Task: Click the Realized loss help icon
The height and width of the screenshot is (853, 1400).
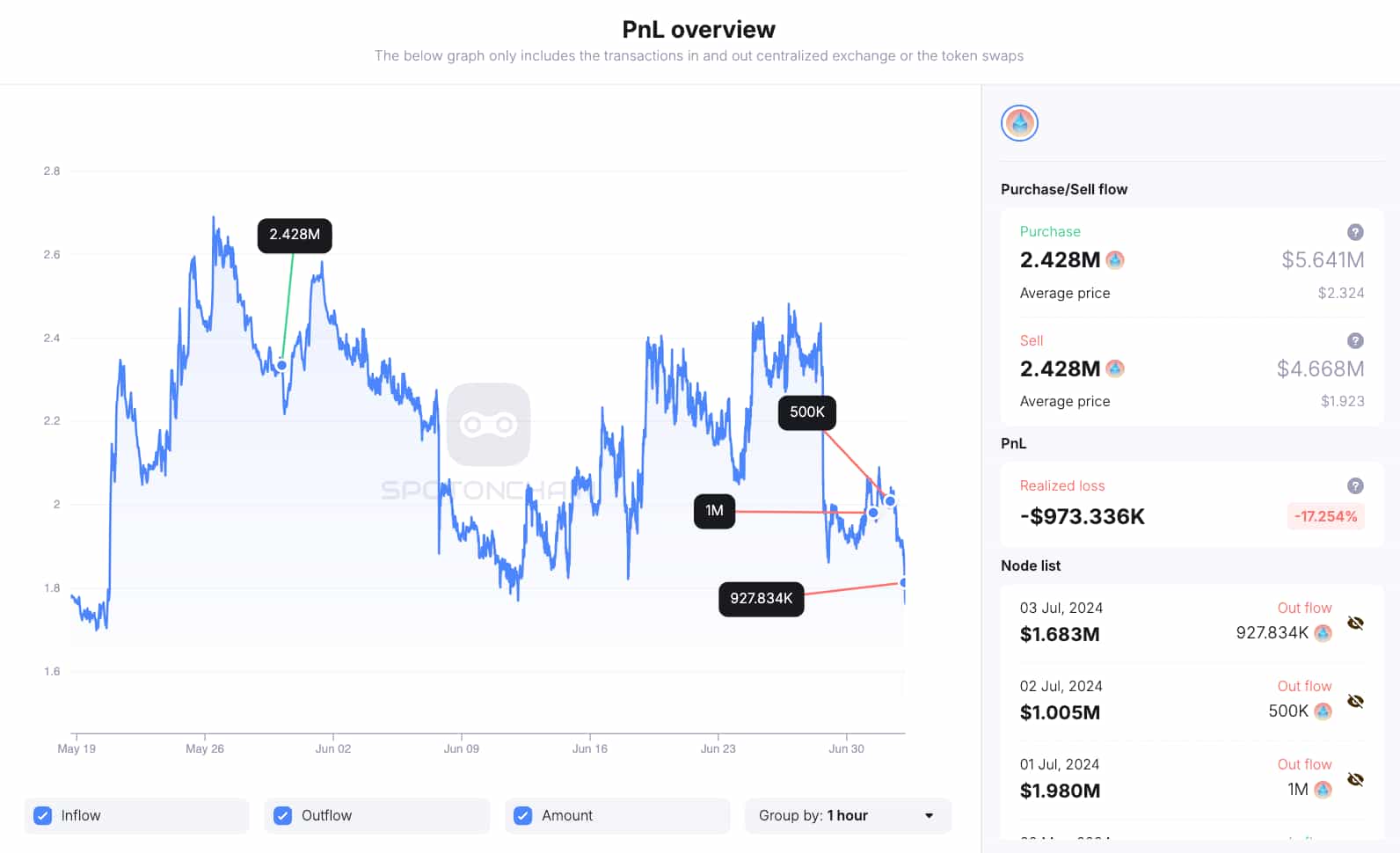Action: click(x=1355, y=485)
